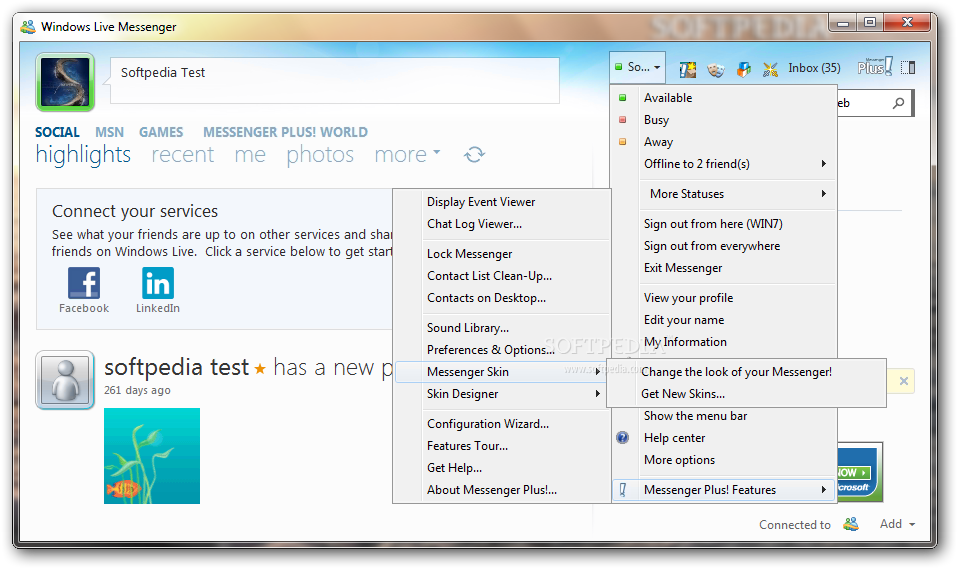The image size is (958, 569).
Task: Dismiss the yellow notification with the X
Action: tap(904, 381)
